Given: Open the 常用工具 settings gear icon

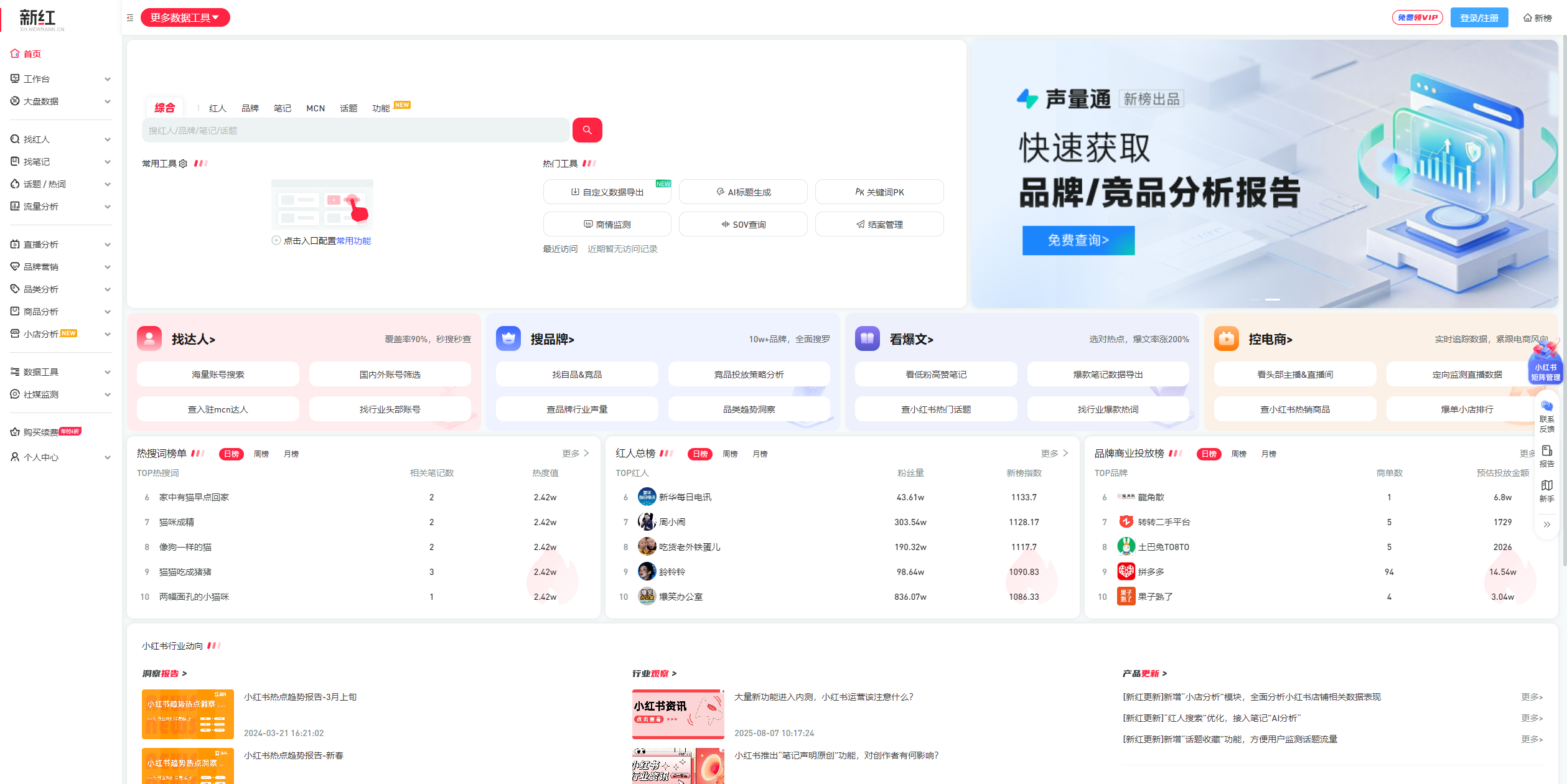Looking at the screenshot, I should tap(183, 163).
